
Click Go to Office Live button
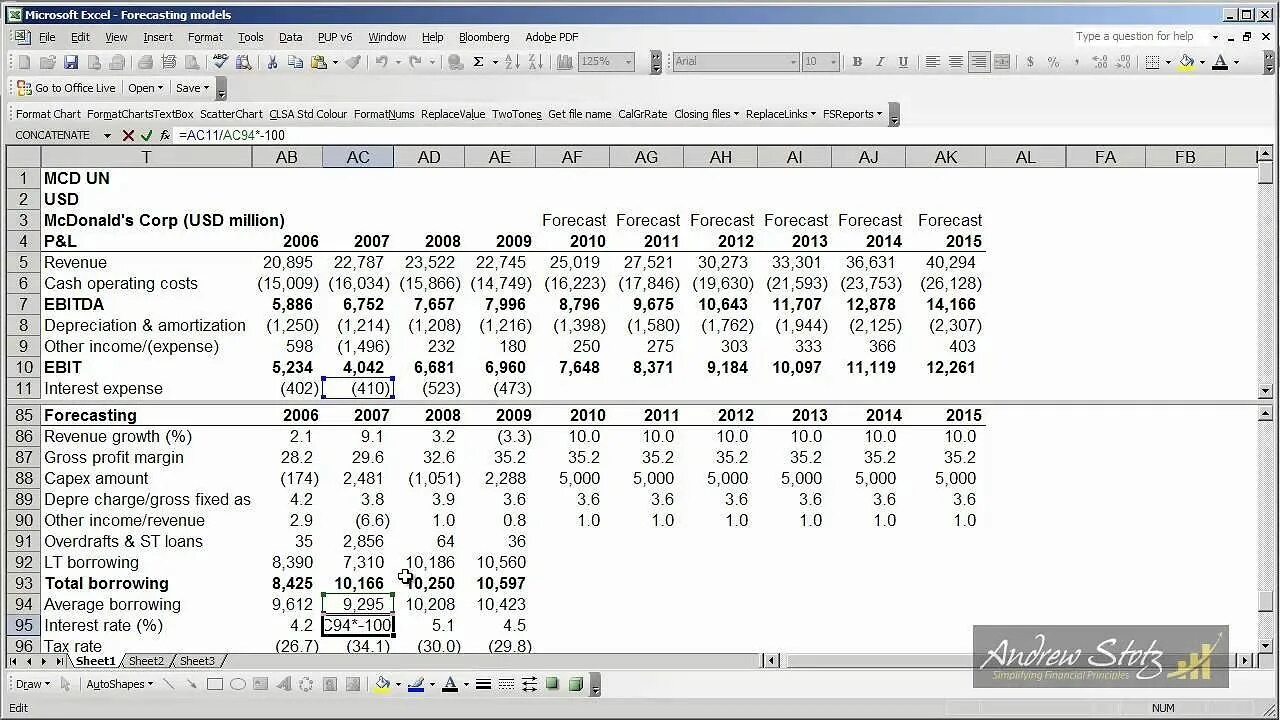(x=67, y=88)
